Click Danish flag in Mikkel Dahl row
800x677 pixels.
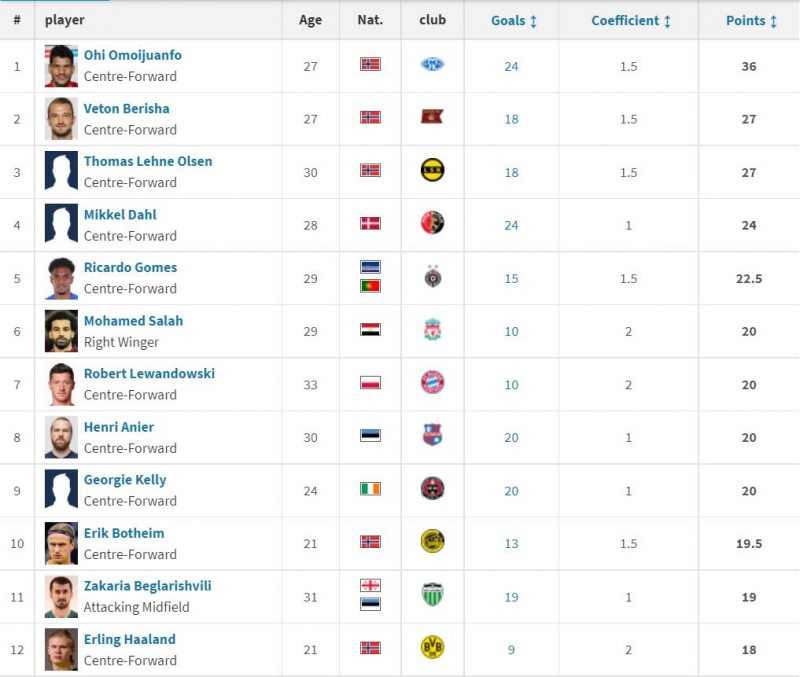(x=370, y=223)
